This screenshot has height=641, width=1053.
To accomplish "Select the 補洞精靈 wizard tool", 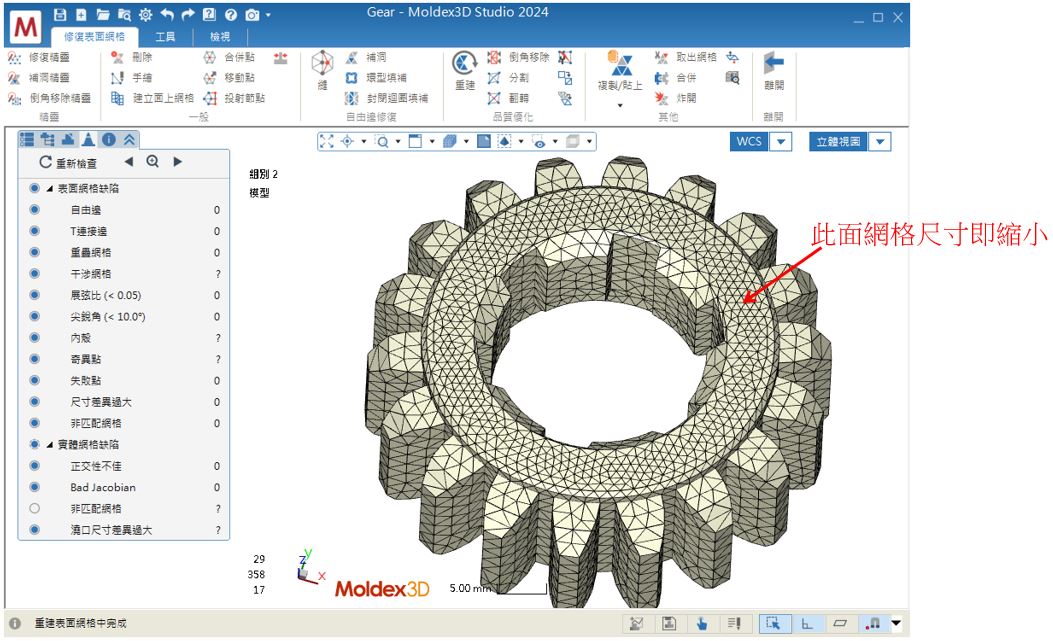I will tap(39, 77).
